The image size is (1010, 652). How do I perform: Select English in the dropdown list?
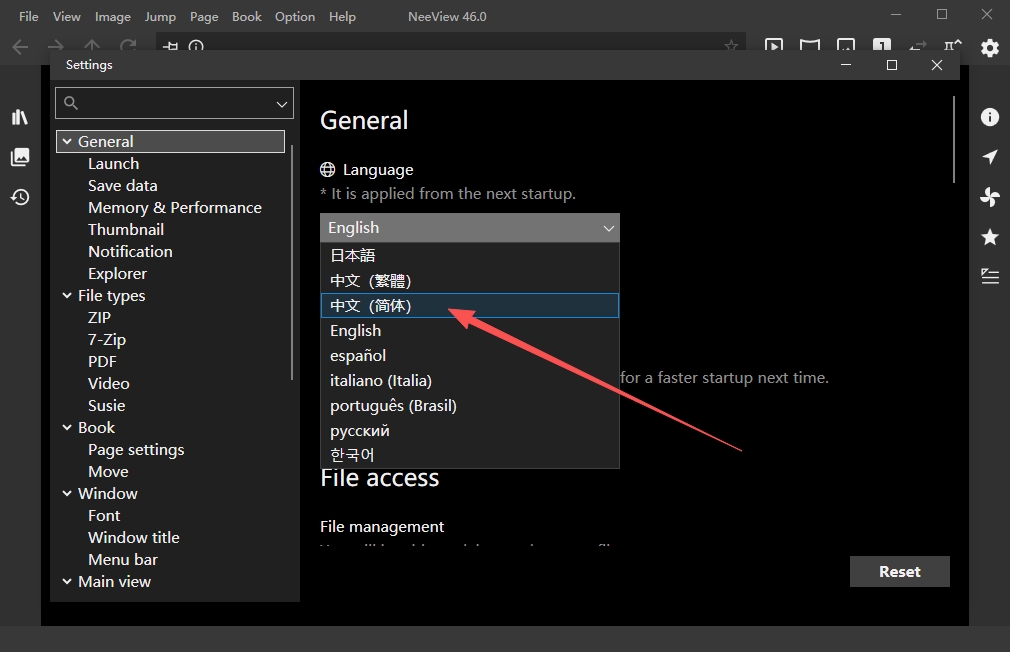tap(470, 331)
